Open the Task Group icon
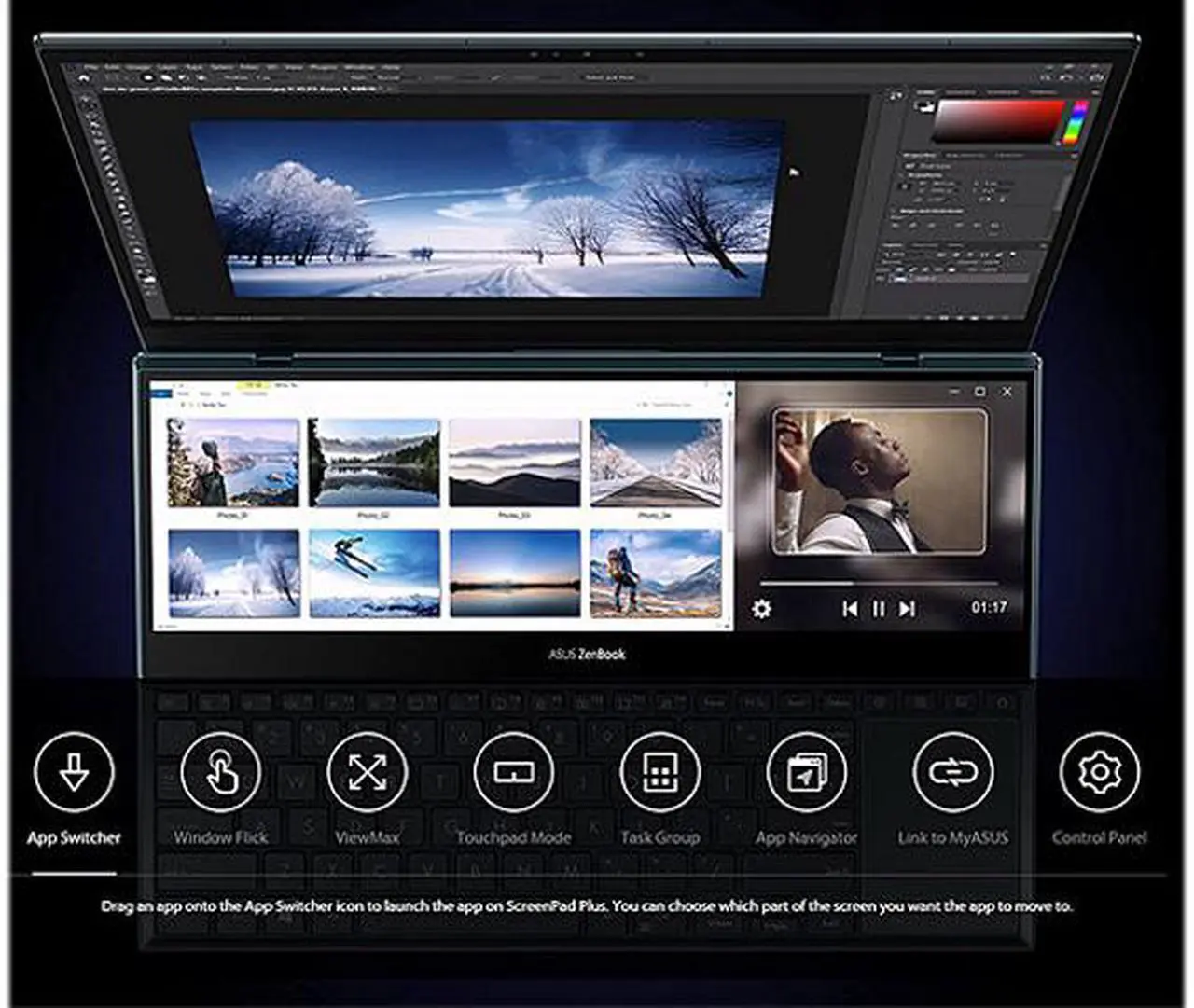Screen dimensions: 1194x1008 (x=659, y=772)
